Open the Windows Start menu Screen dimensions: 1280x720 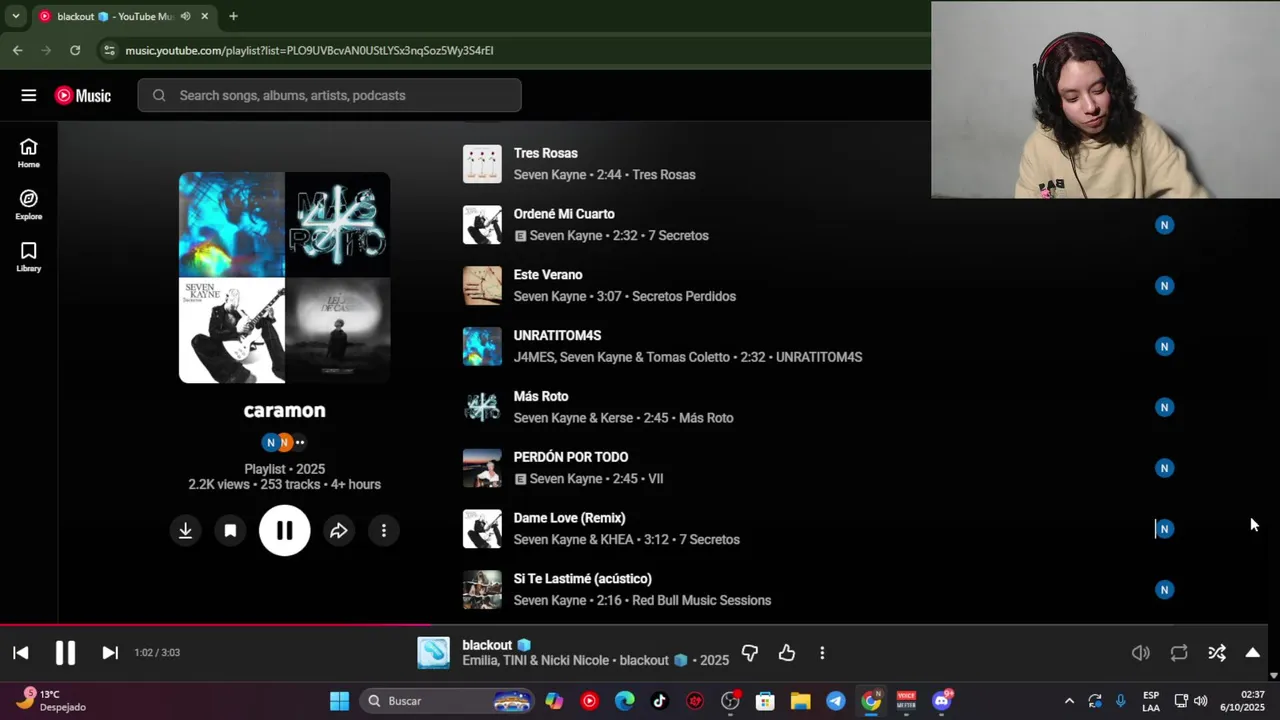click(x=340, y=701)
